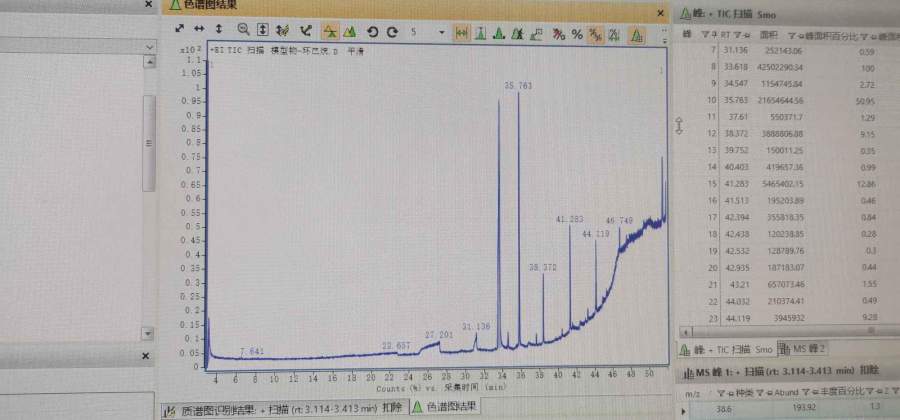Click the peak spectrum extraction icon
The width and height of the screenshot is (900, 420).
click(480, 34)
